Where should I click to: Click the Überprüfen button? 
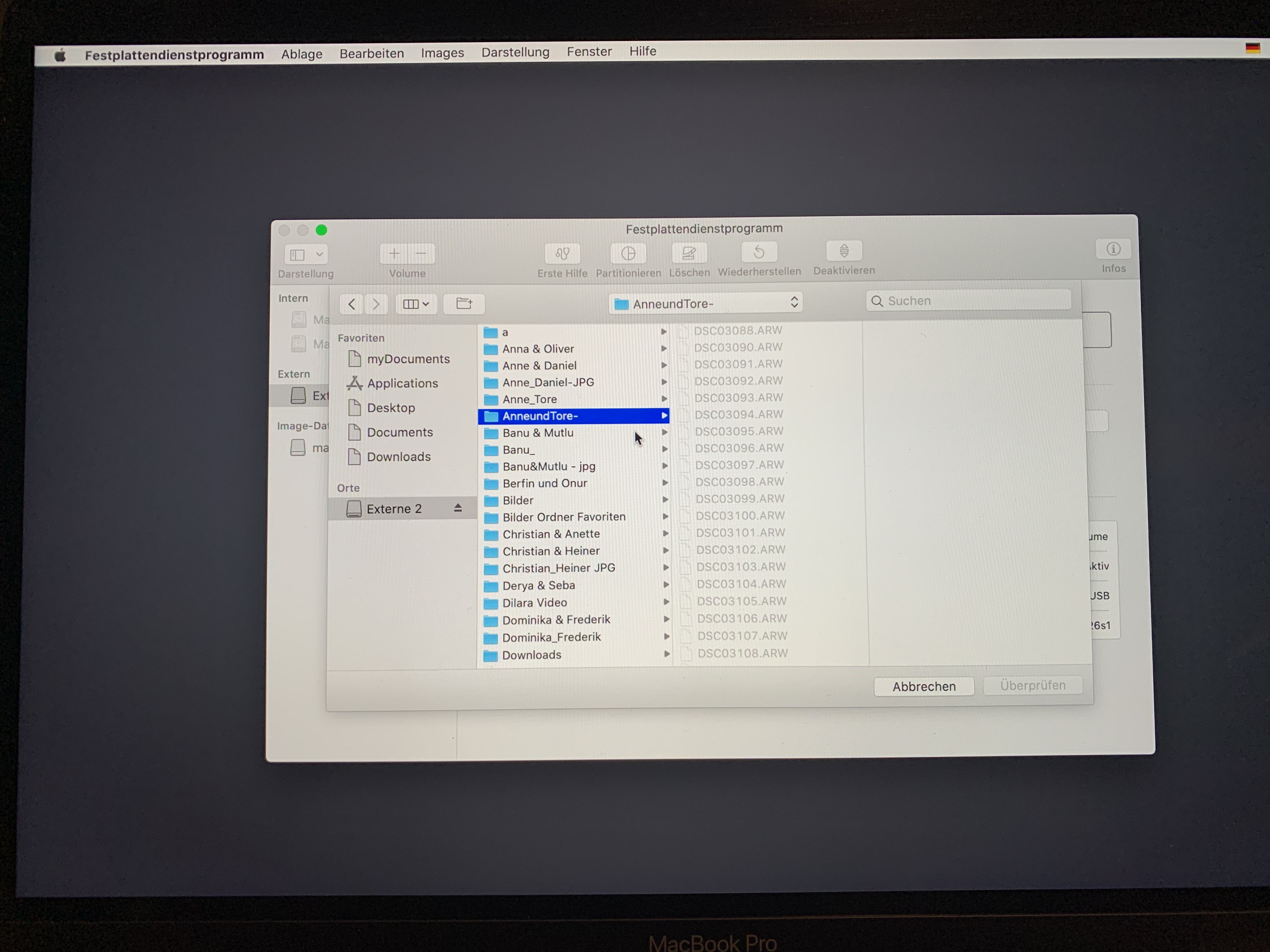(x=1033, y=685)
